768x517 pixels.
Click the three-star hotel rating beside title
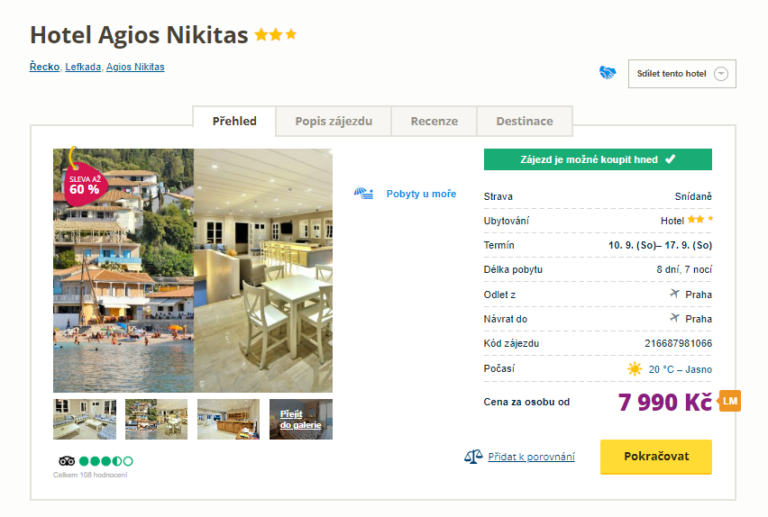coord(276,35)
